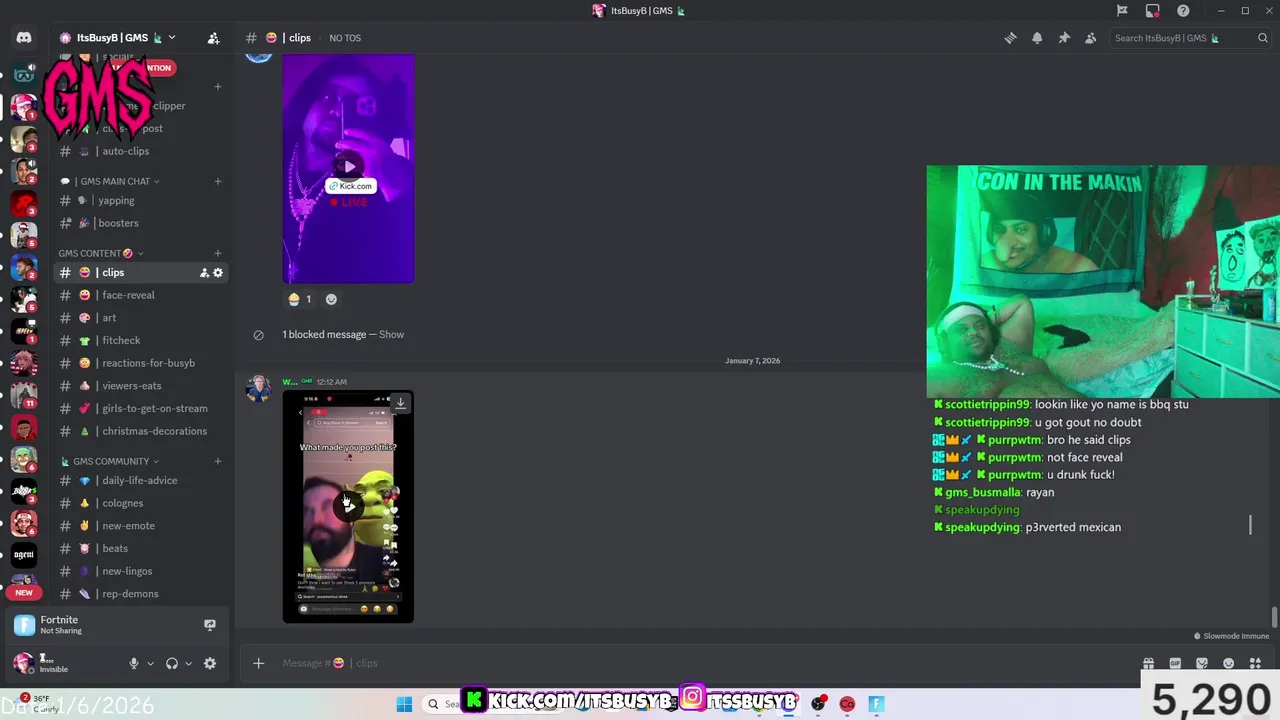Viewport: 1280px width, 720px height.
Task: Show the blocked message
Action: pos(391,334)
